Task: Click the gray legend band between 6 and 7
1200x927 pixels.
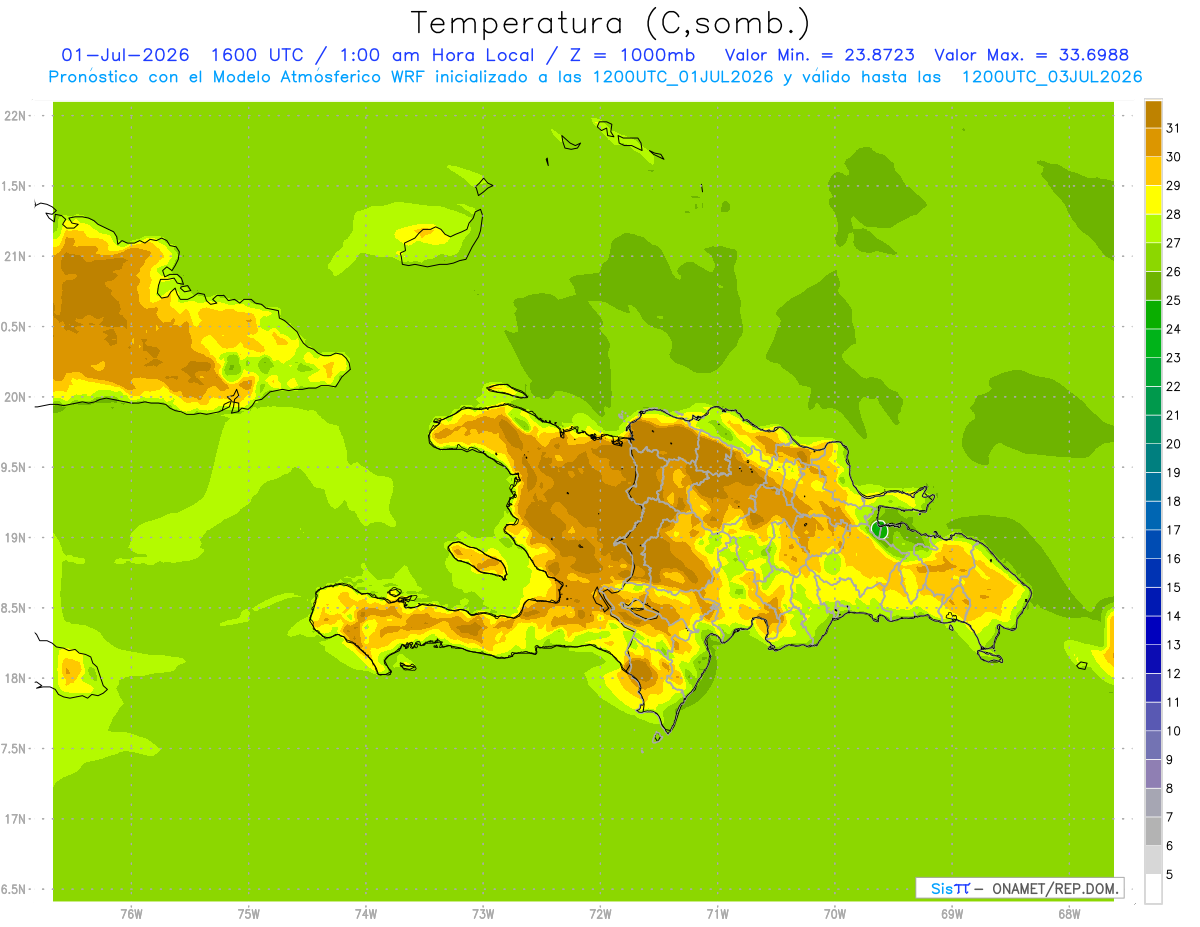Action: 1153,831
